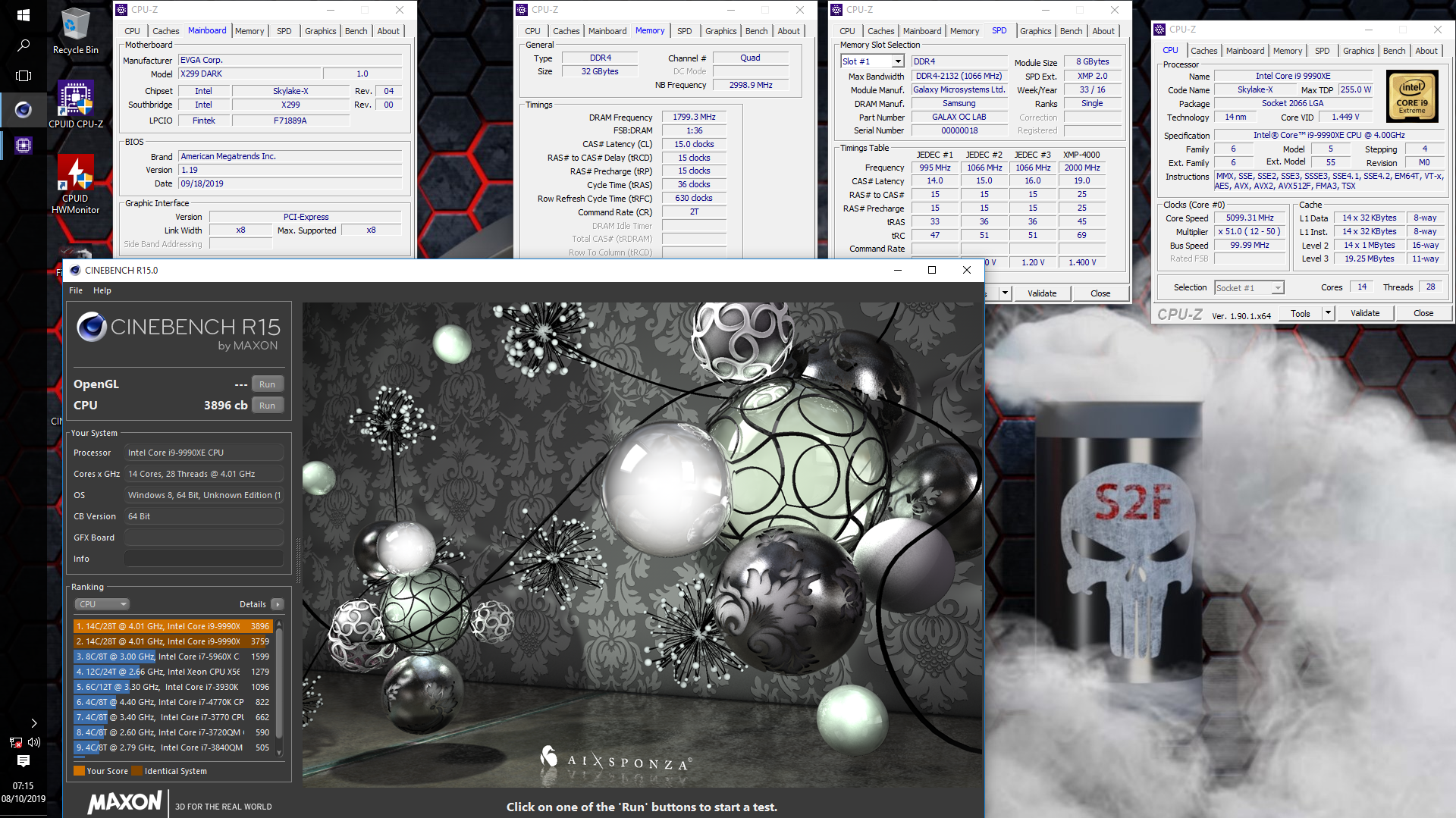Click the empty GFX Board field
The width and height of the screenshot is (1456, 818).
tap(204, 537)
